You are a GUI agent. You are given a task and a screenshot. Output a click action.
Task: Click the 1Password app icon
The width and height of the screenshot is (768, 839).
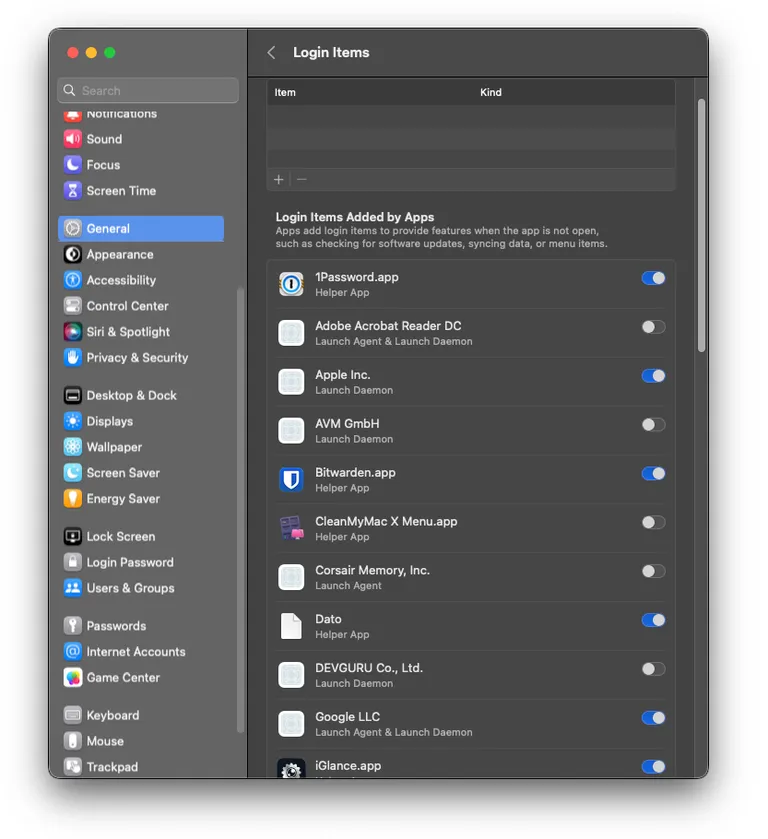click(291, 284)
